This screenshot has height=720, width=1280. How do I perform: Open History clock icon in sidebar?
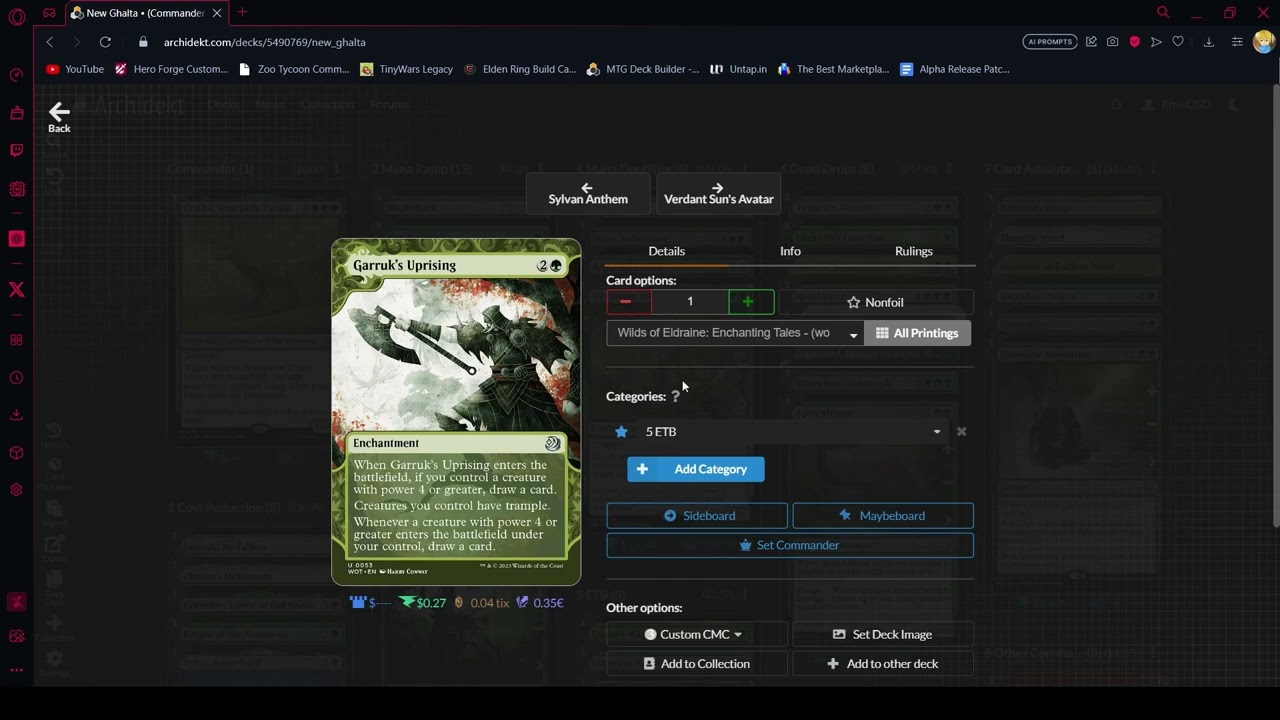pos(16,378)
